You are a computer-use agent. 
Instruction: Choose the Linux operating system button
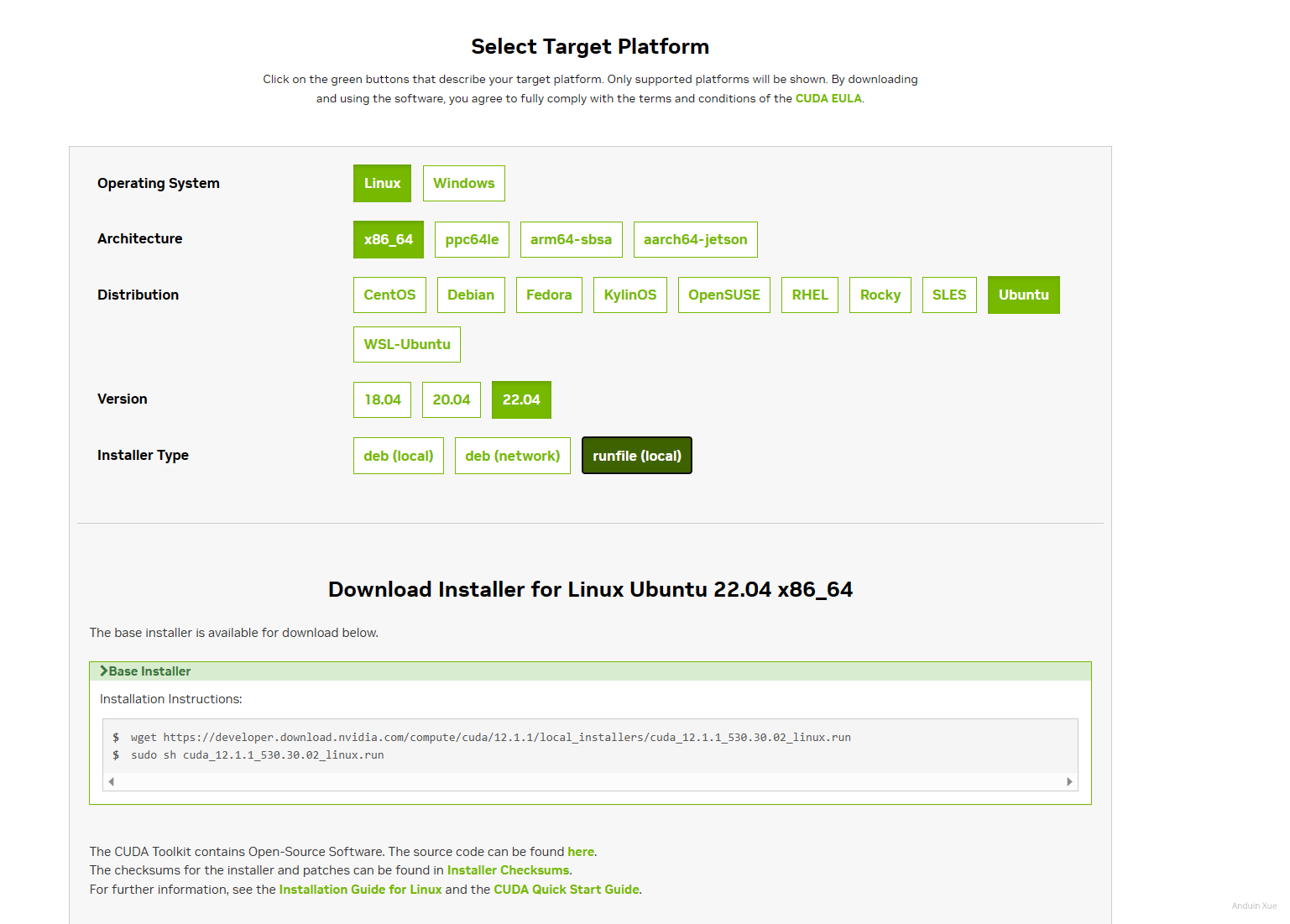(382, 184)
